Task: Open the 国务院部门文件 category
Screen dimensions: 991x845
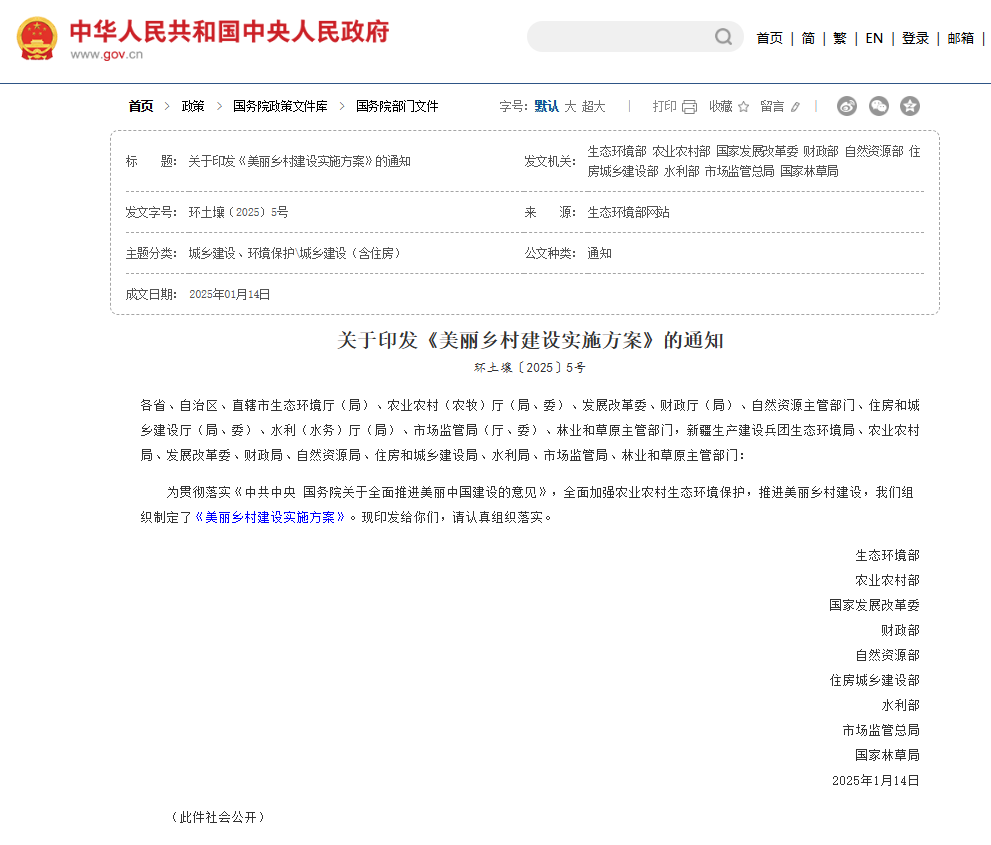Action: 395,106
